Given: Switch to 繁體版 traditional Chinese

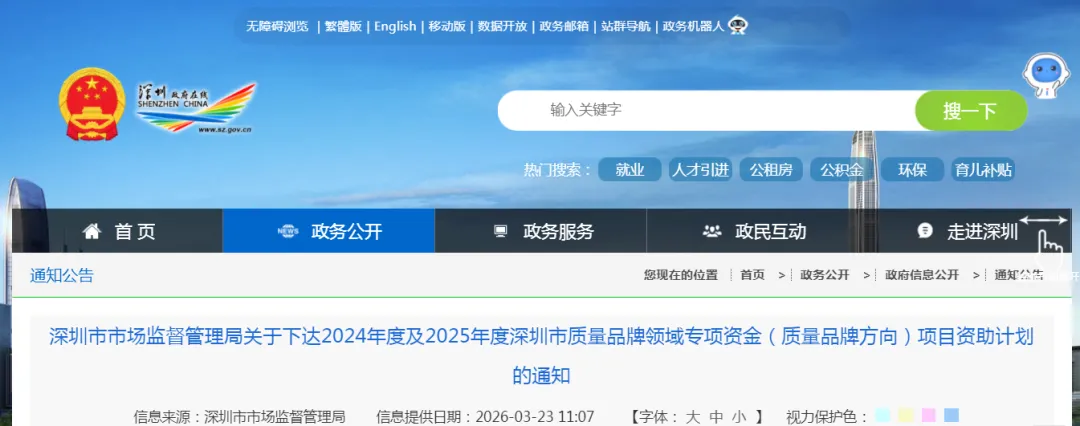Looking at the screenshot, I should pyautogui.click(x=343, y=26).
